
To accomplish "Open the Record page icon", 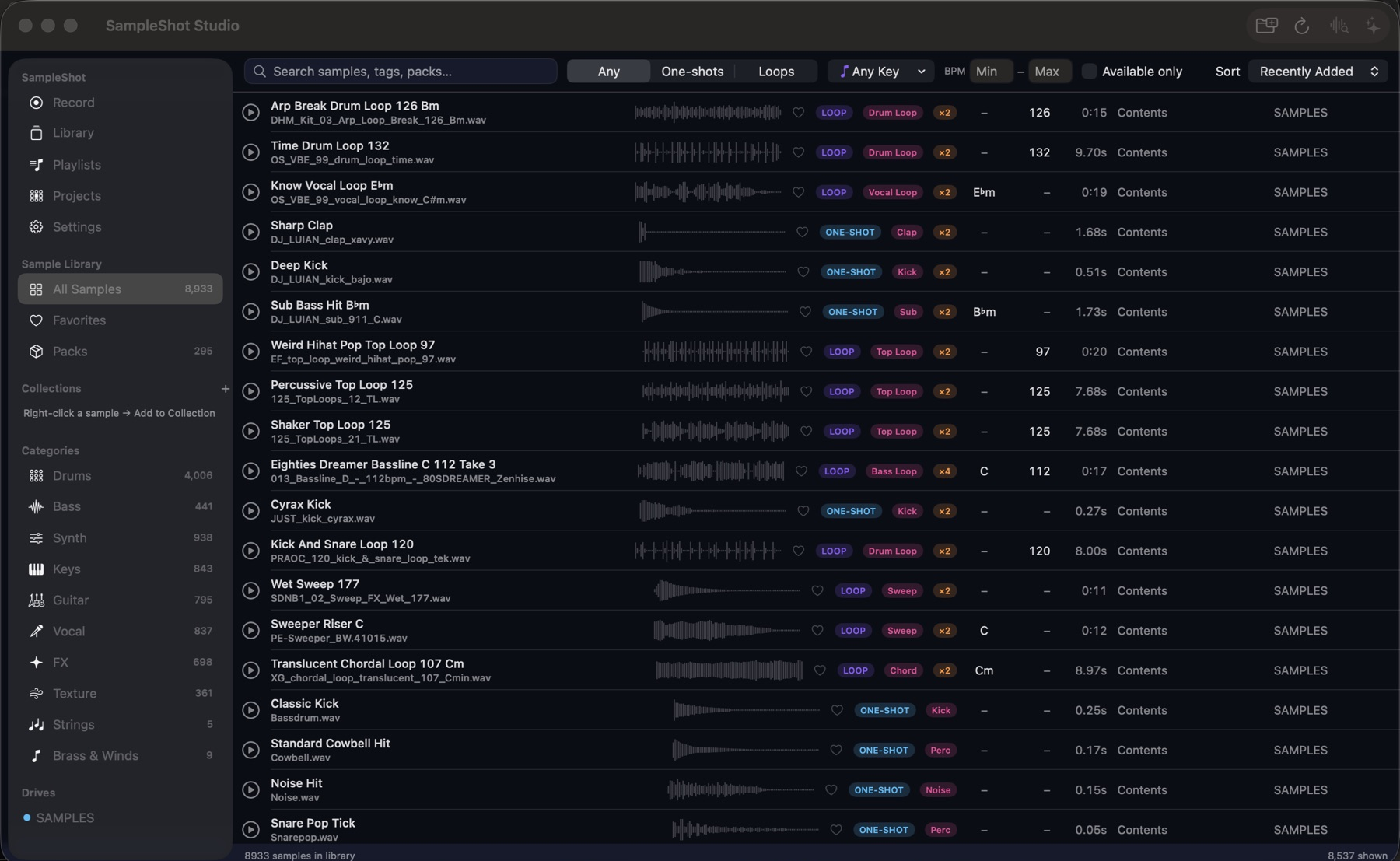I will coord(36,103).
